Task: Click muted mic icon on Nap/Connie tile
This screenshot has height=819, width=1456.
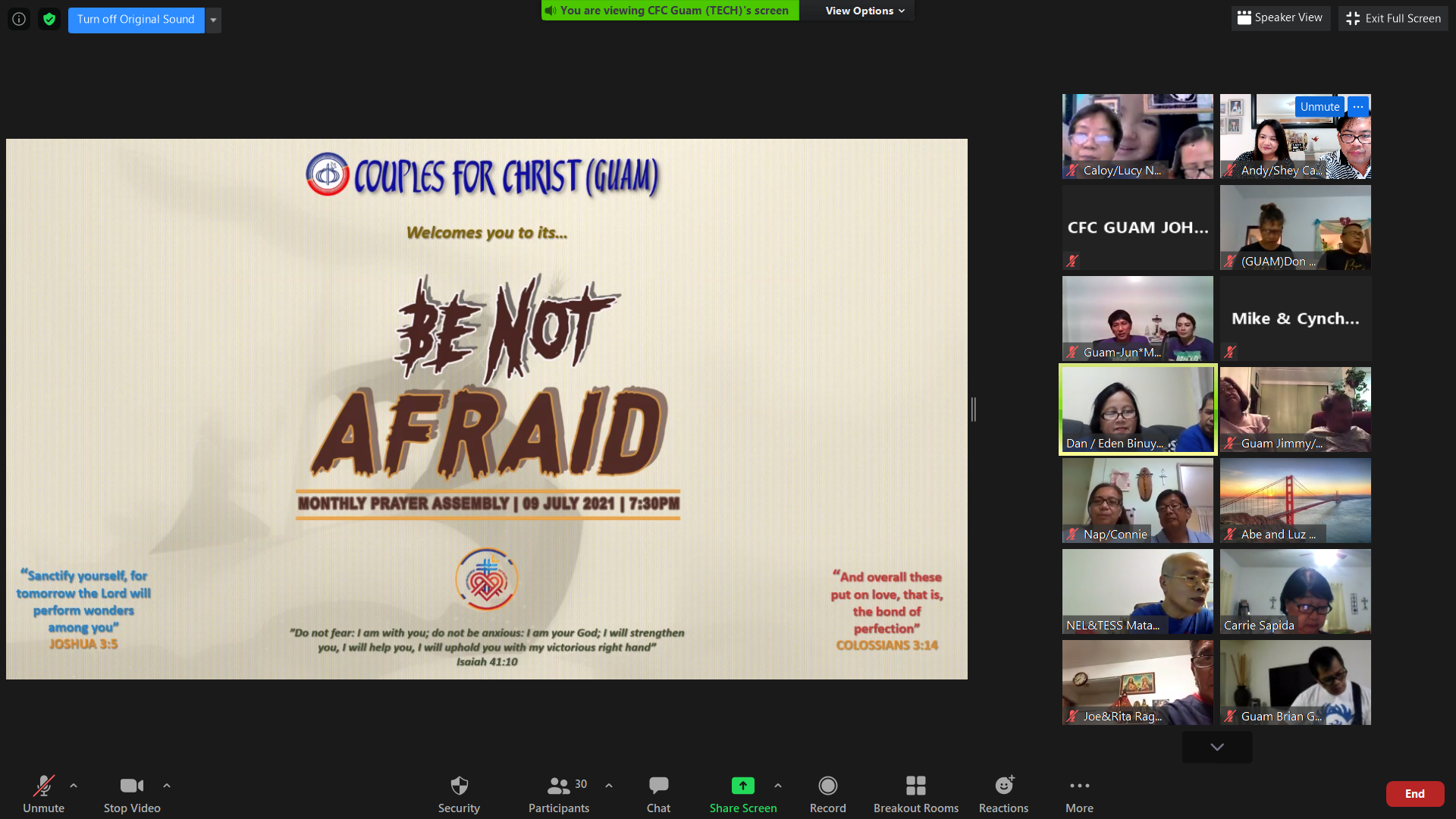Action: tap(1072, 535)
